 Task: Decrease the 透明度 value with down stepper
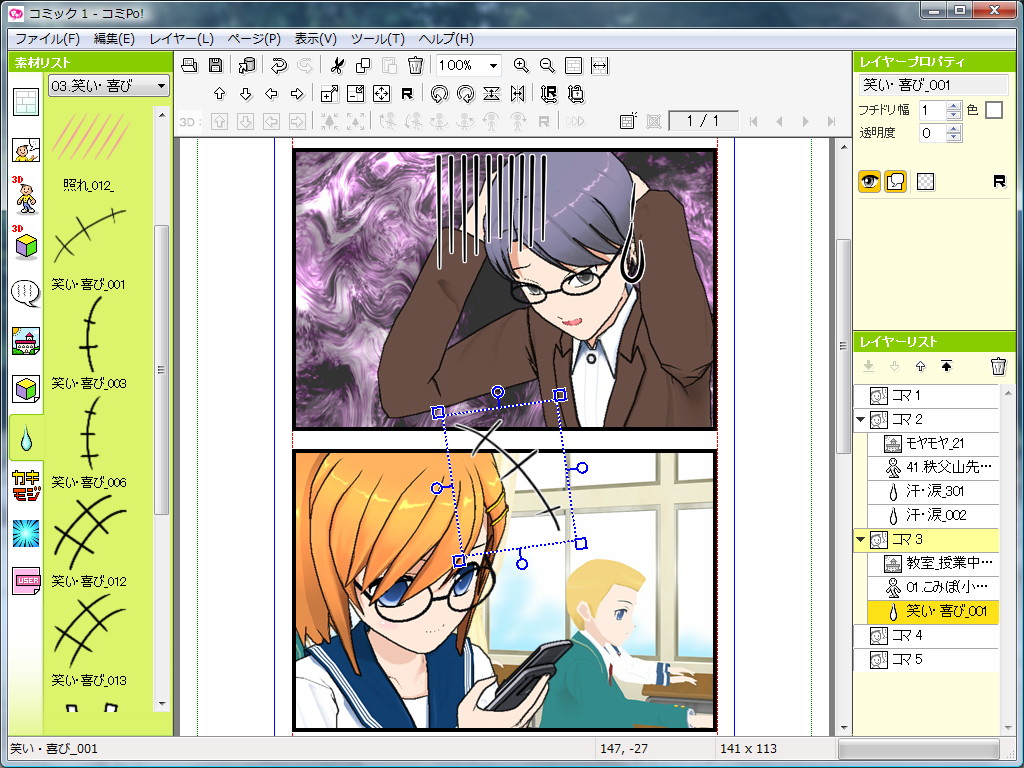coord(953,138)
